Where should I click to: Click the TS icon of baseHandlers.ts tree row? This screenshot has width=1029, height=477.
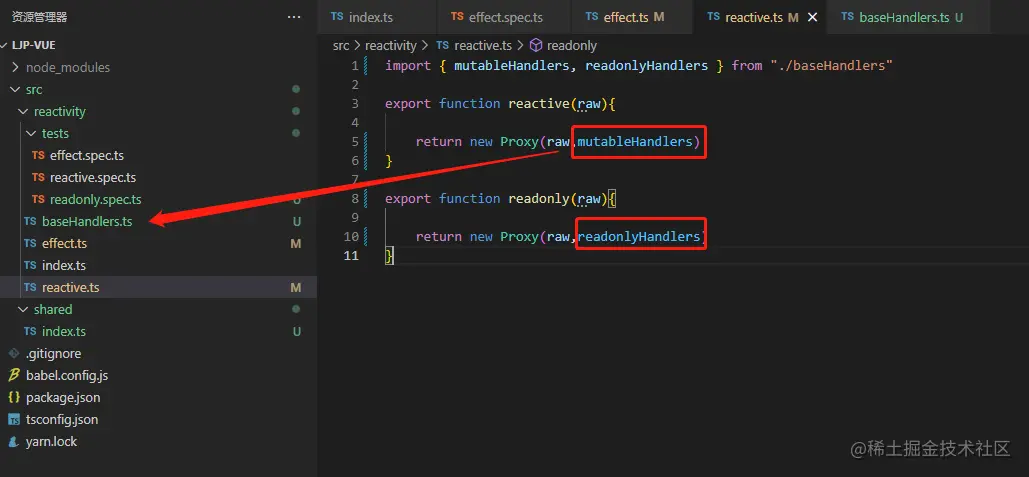point(30,221)
